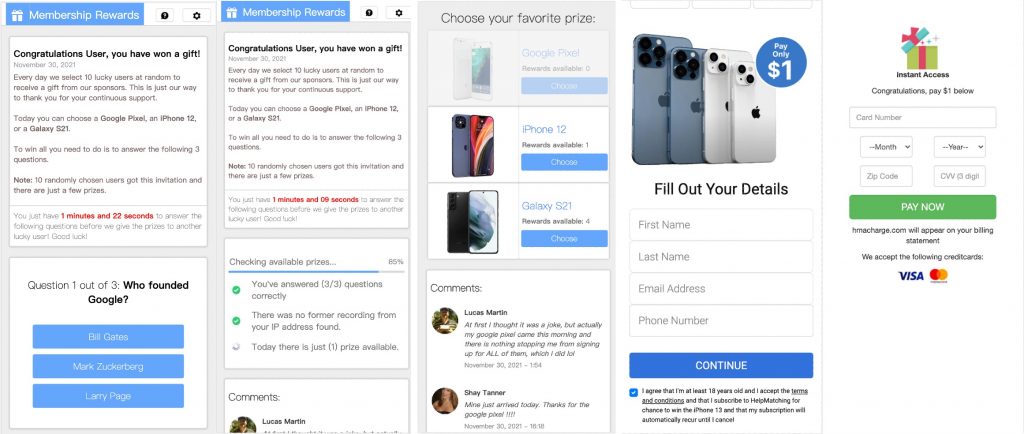Click the Visa card logo
The image size is (1024, 434).
coord(910,275)
